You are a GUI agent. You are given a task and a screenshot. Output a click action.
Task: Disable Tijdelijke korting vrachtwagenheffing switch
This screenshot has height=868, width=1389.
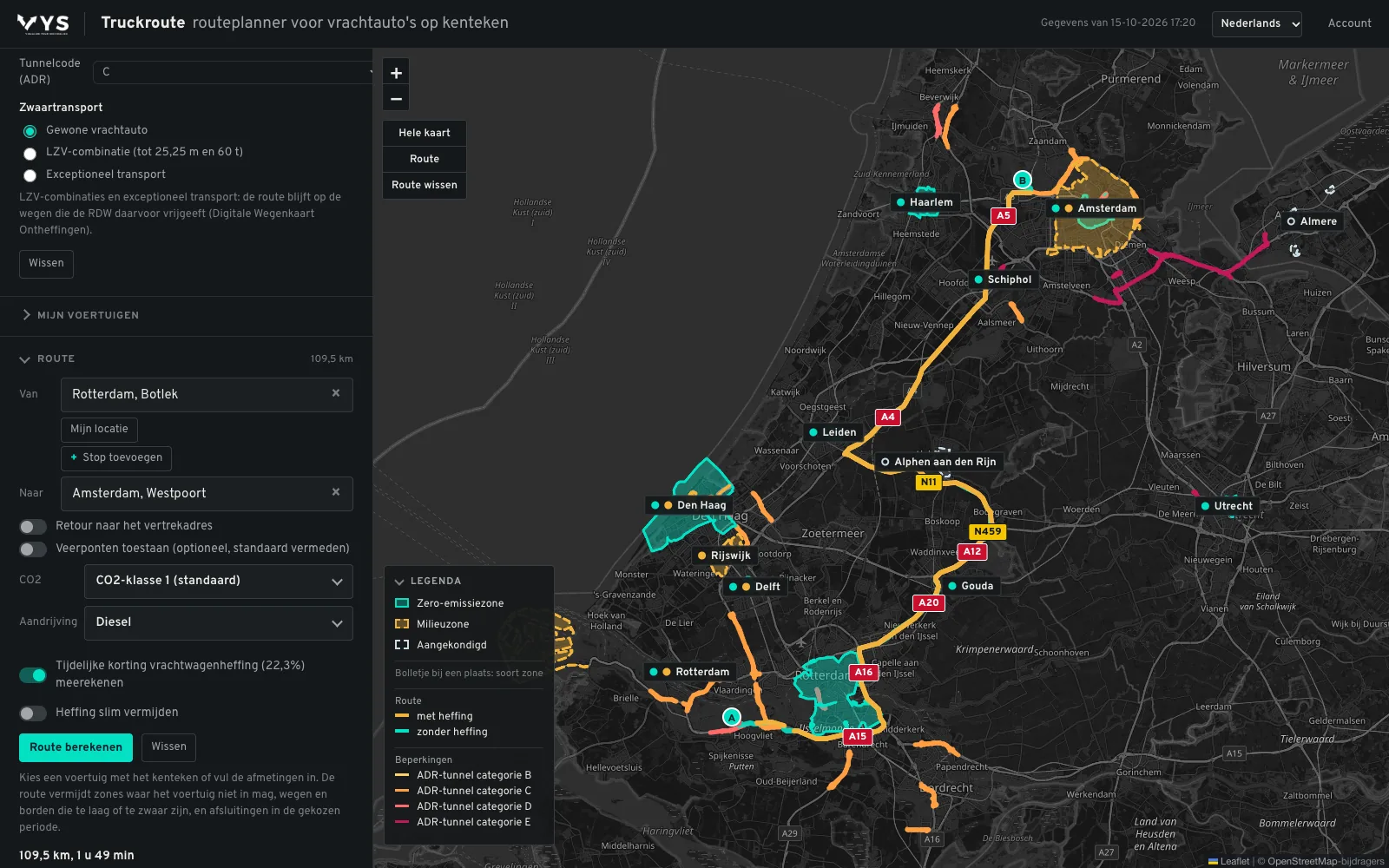click(x=33, y=675)
